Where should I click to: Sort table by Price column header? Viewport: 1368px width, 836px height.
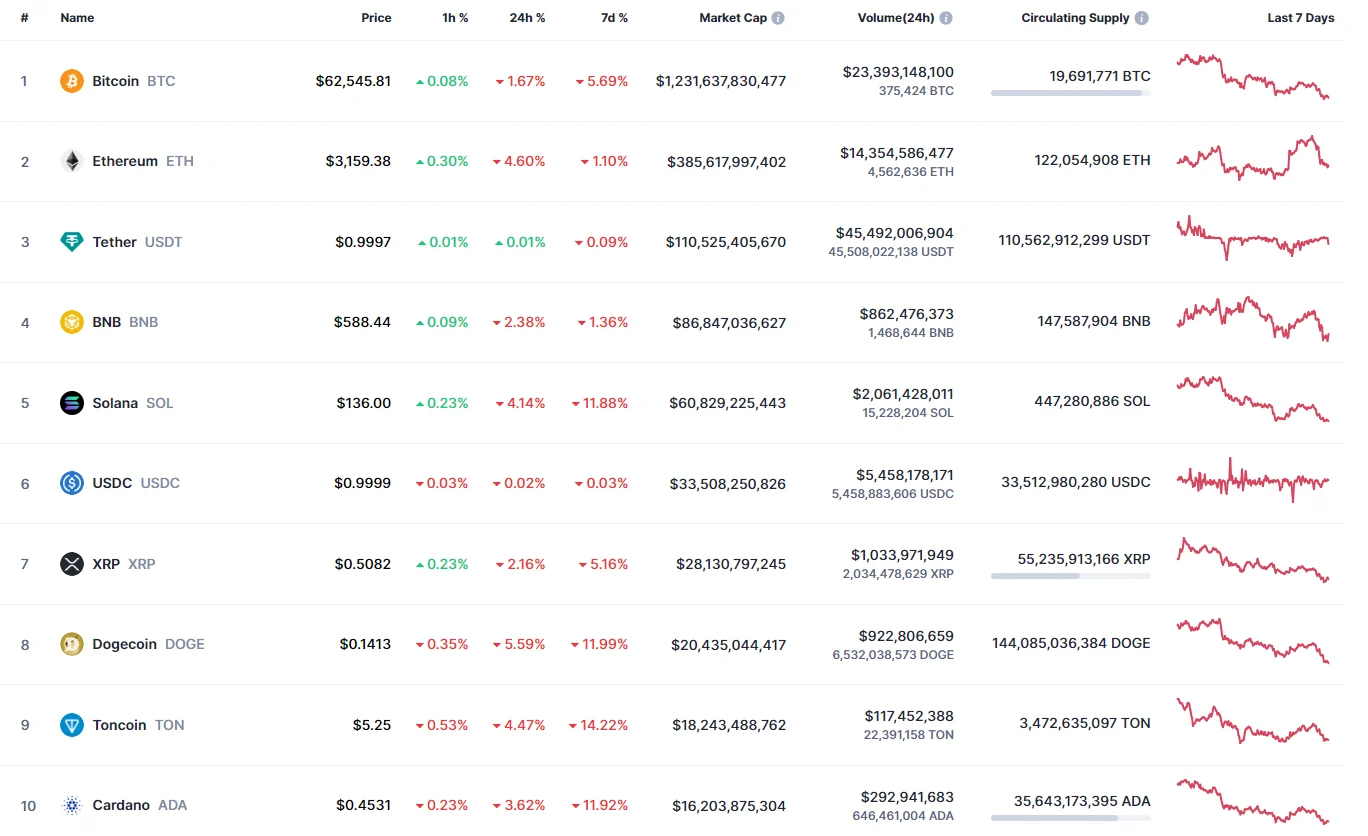[376, 18]
